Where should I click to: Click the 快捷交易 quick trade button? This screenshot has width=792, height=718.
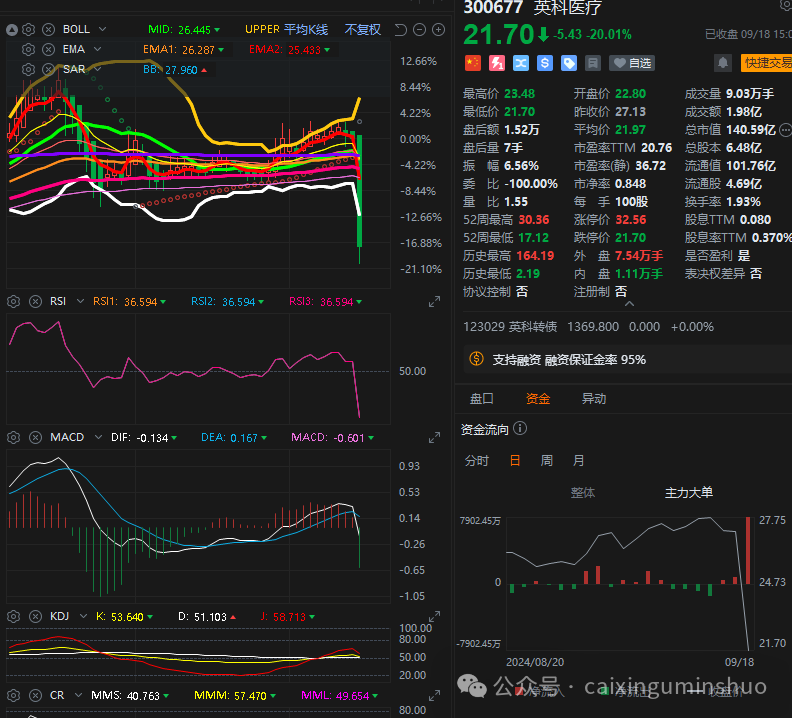click(x=766, y=63)
